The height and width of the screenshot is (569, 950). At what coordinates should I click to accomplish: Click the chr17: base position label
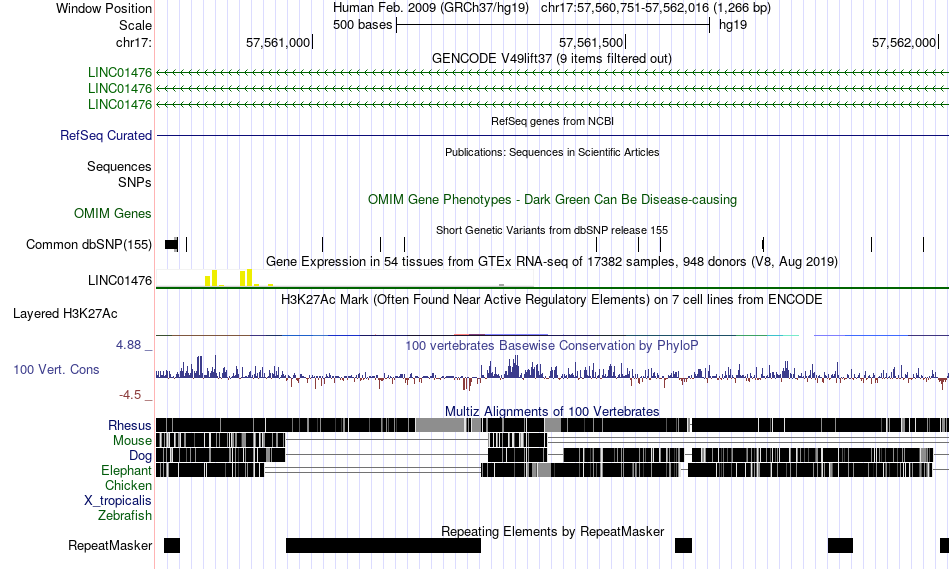coord(134,42)
